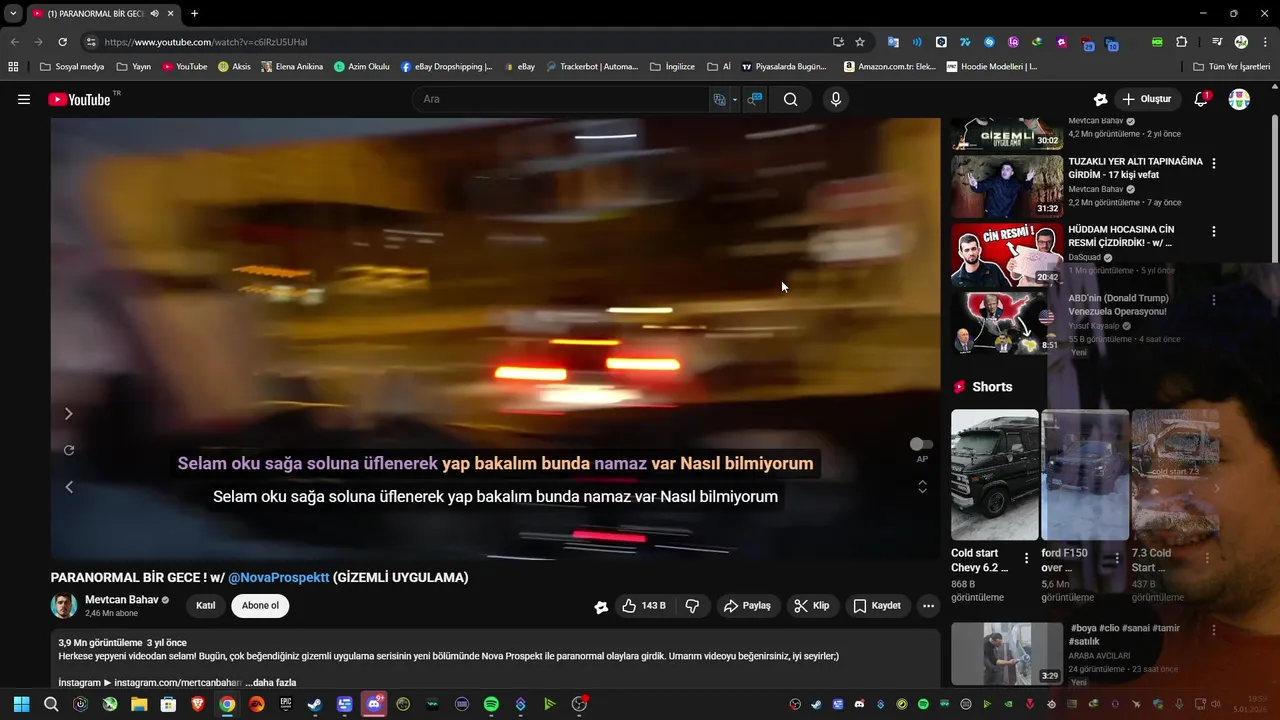Click the extension icon left of the like button

(601, 607)
